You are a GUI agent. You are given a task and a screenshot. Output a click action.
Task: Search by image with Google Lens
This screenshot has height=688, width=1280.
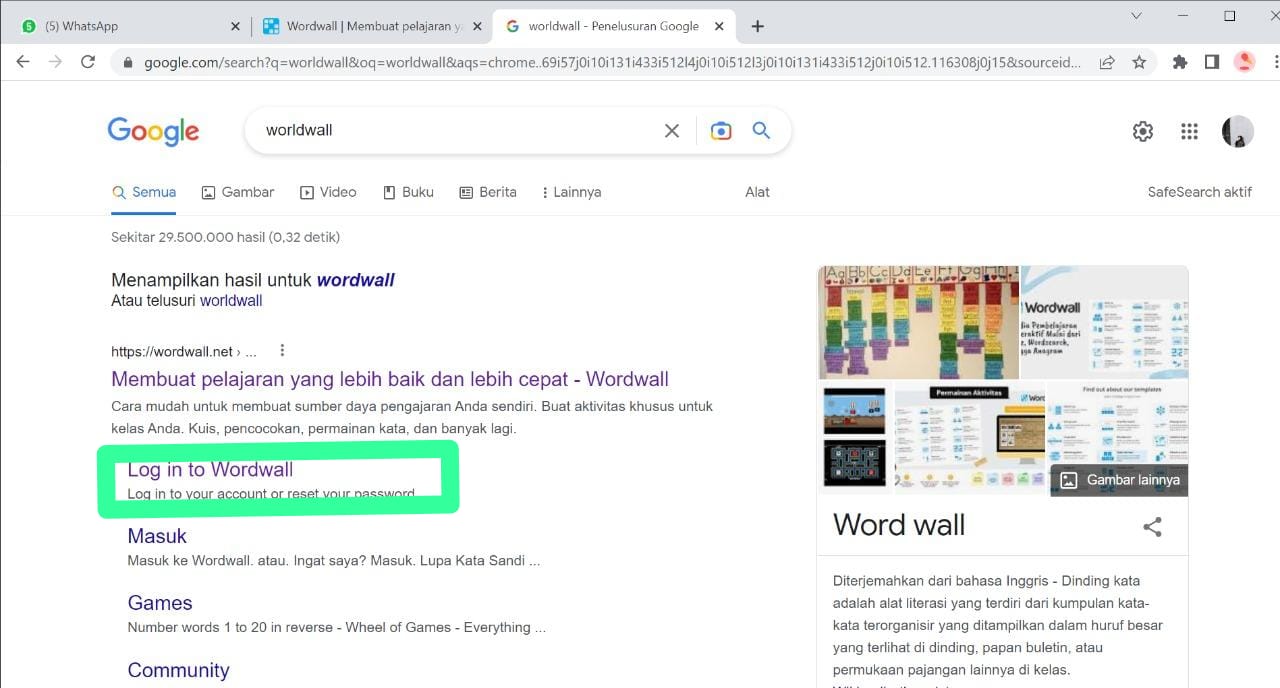pos(721,131)
